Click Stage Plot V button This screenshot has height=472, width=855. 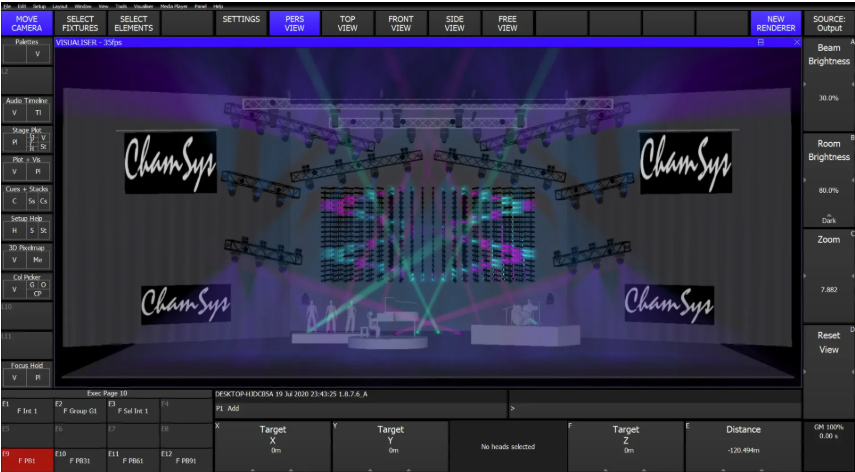(44, 138)
